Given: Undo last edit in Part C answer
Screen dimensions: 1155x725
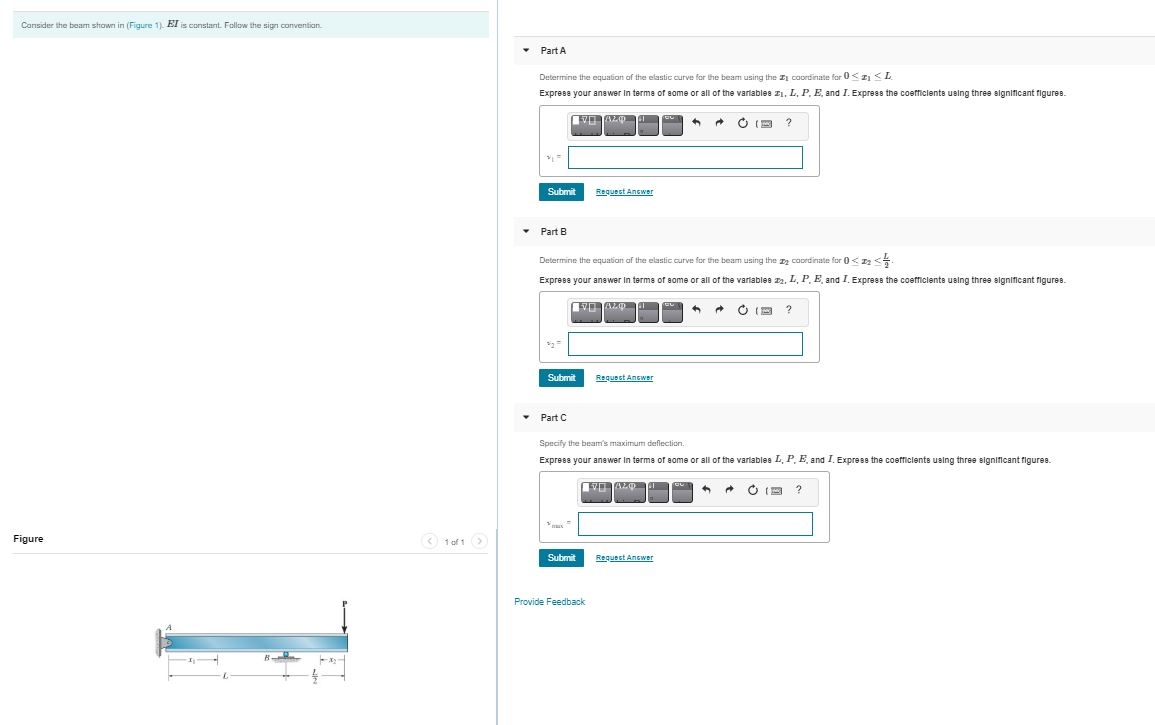Looking at the screenshot, I should [706, 490].
